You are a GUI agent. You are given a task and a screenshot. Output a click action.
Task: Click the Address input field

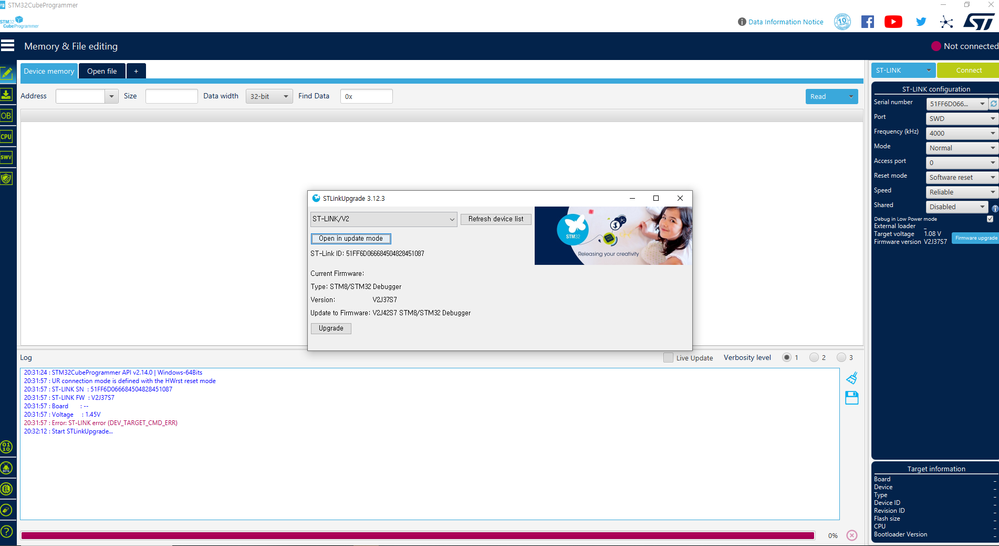[80, 96]
